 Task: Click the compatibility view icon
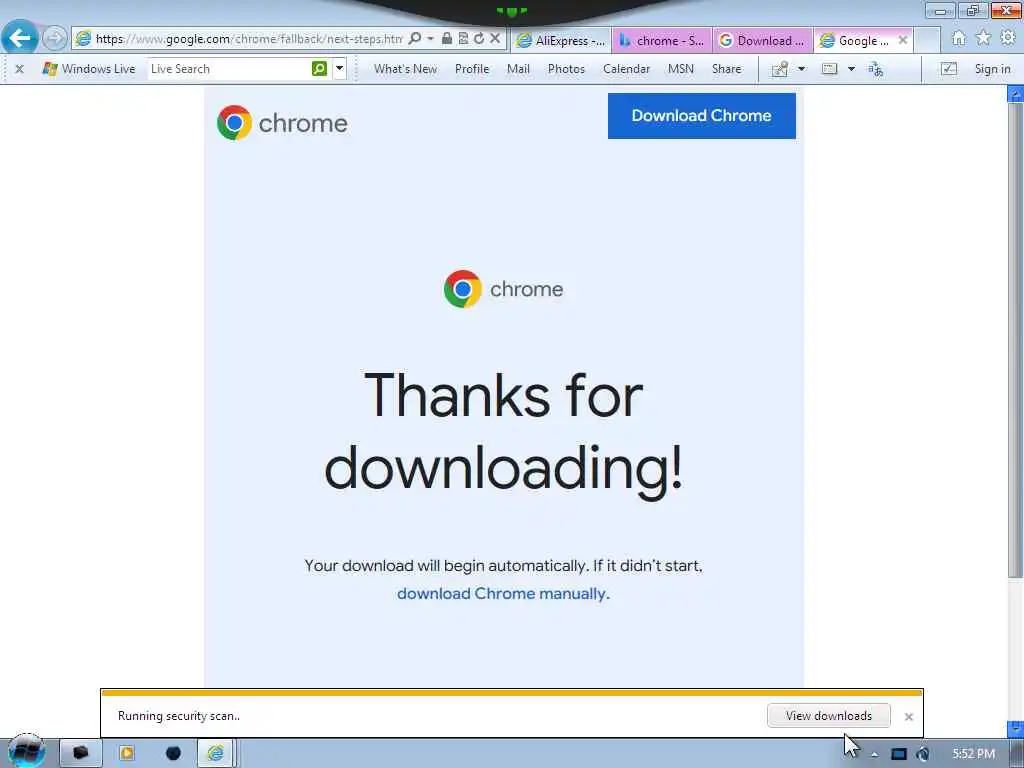coord(463,39)
